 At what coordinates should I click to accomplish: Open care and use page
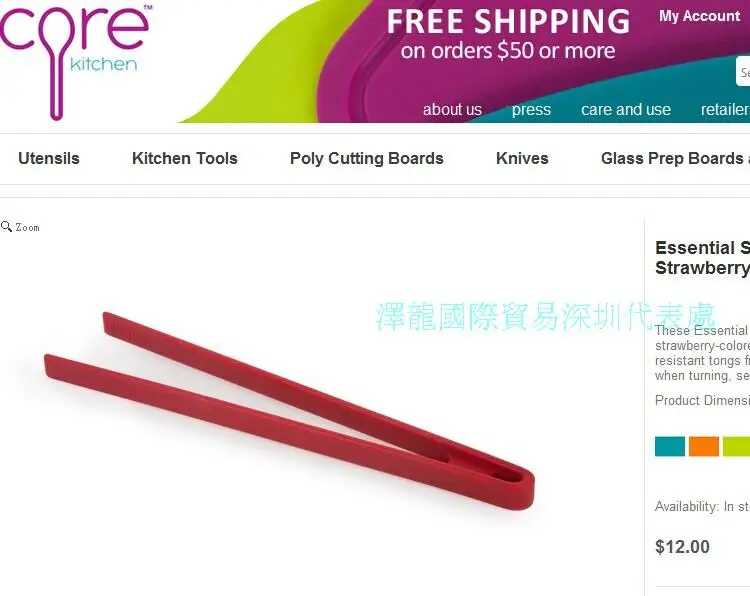pyautogui.click(x=626, y=110)
